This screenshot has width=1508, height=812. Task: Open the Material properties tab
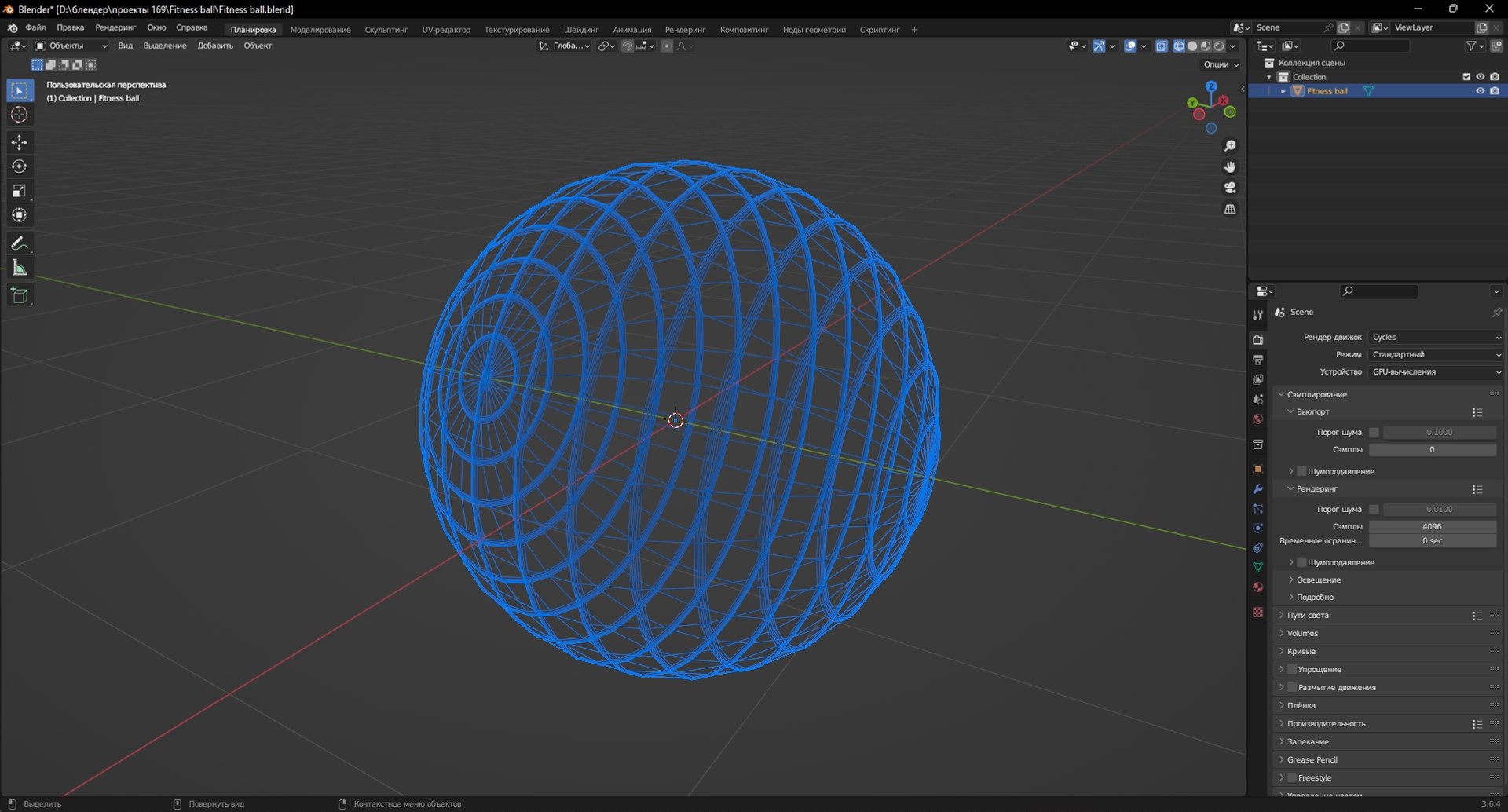[x=1258, y=587]
